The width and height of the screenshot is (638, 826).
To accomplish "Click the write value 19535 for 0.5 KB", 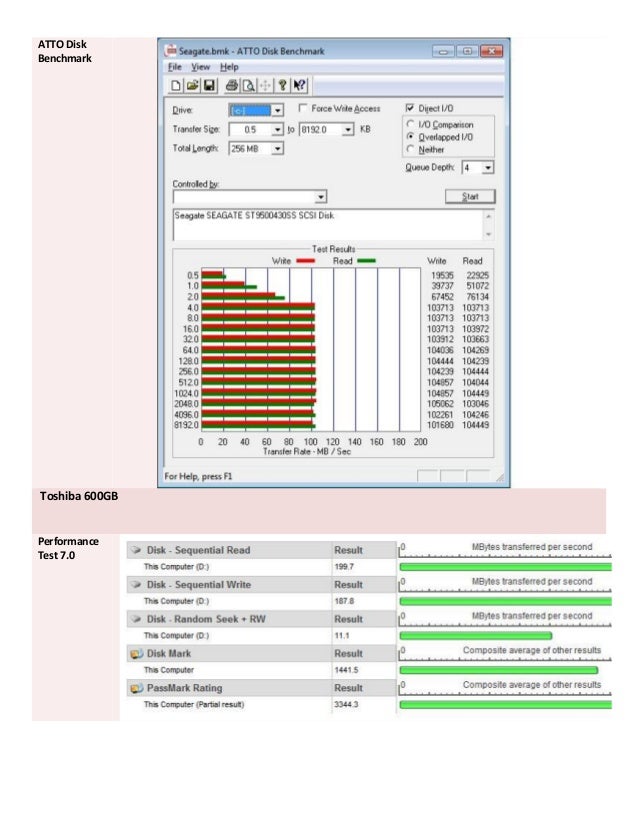I will point(442,275).
